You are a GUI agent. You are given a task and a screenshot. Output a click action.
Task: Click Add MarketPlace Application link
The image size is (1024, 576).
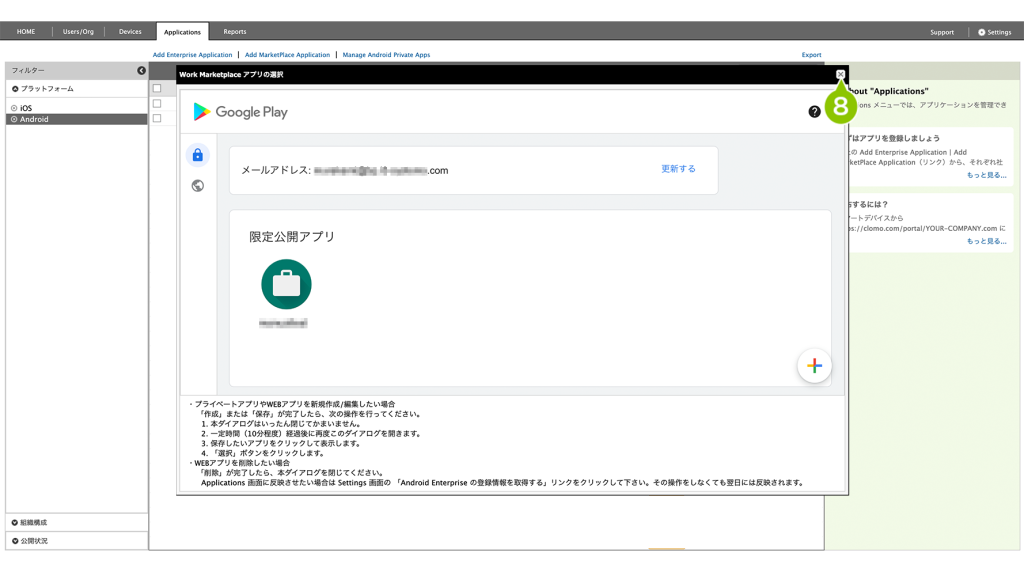pos(287,55)
